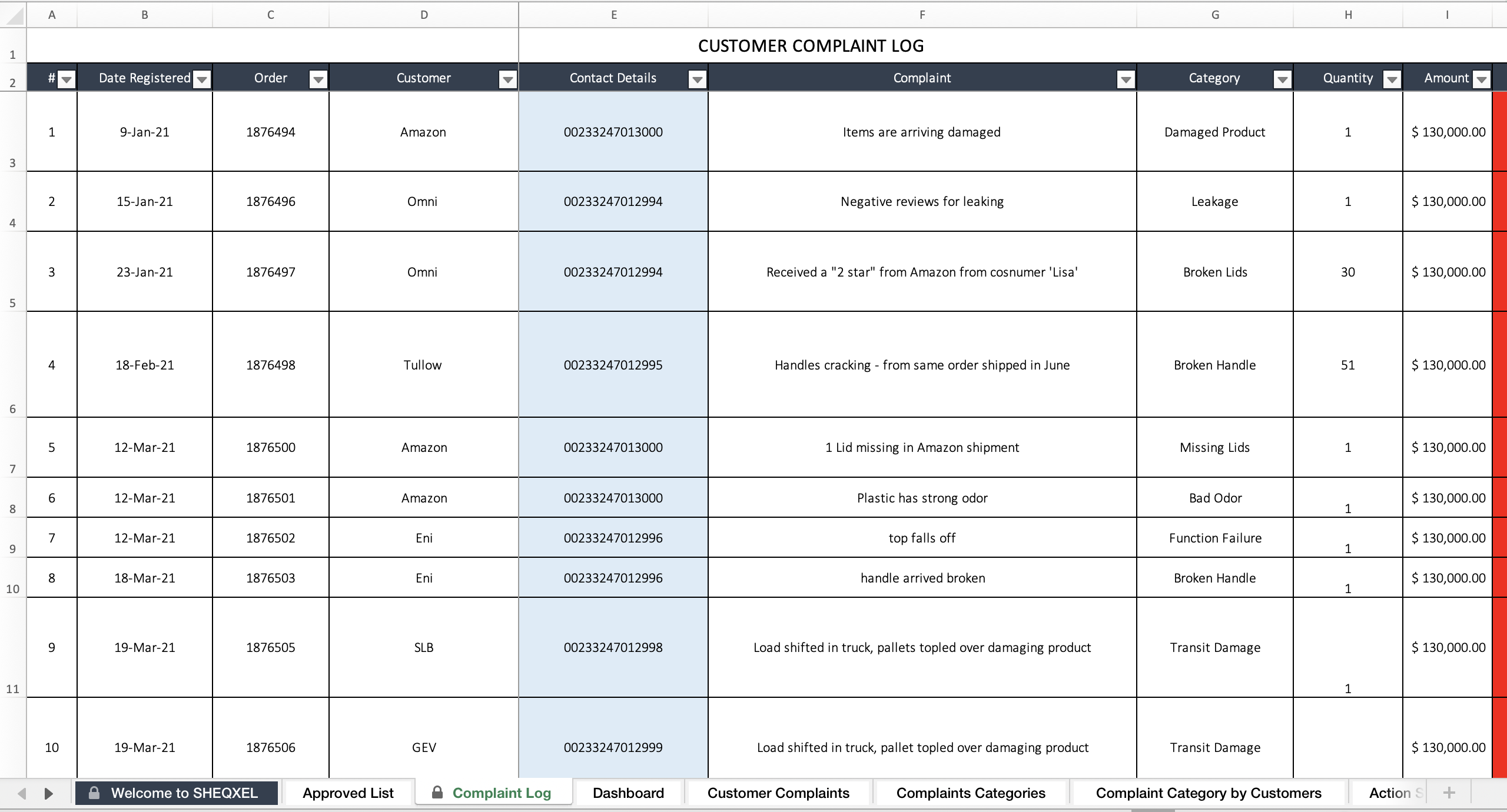The width and height of the screenshot is (1507, 812).
Task: Select row 3 header
Action: (x=13, y=131)
